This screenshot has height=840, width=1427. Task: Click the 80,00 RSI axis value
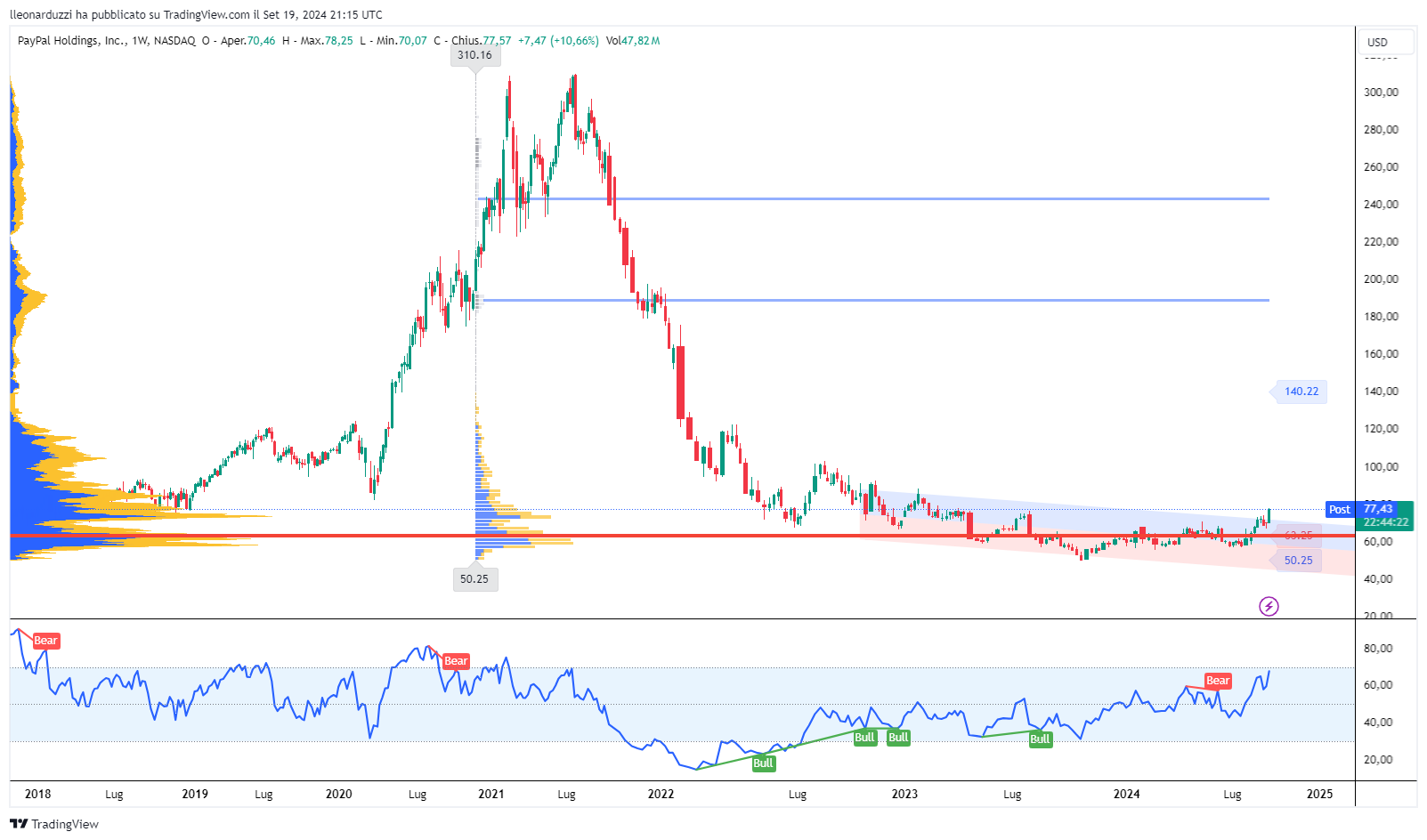(x=1378, y=649)
